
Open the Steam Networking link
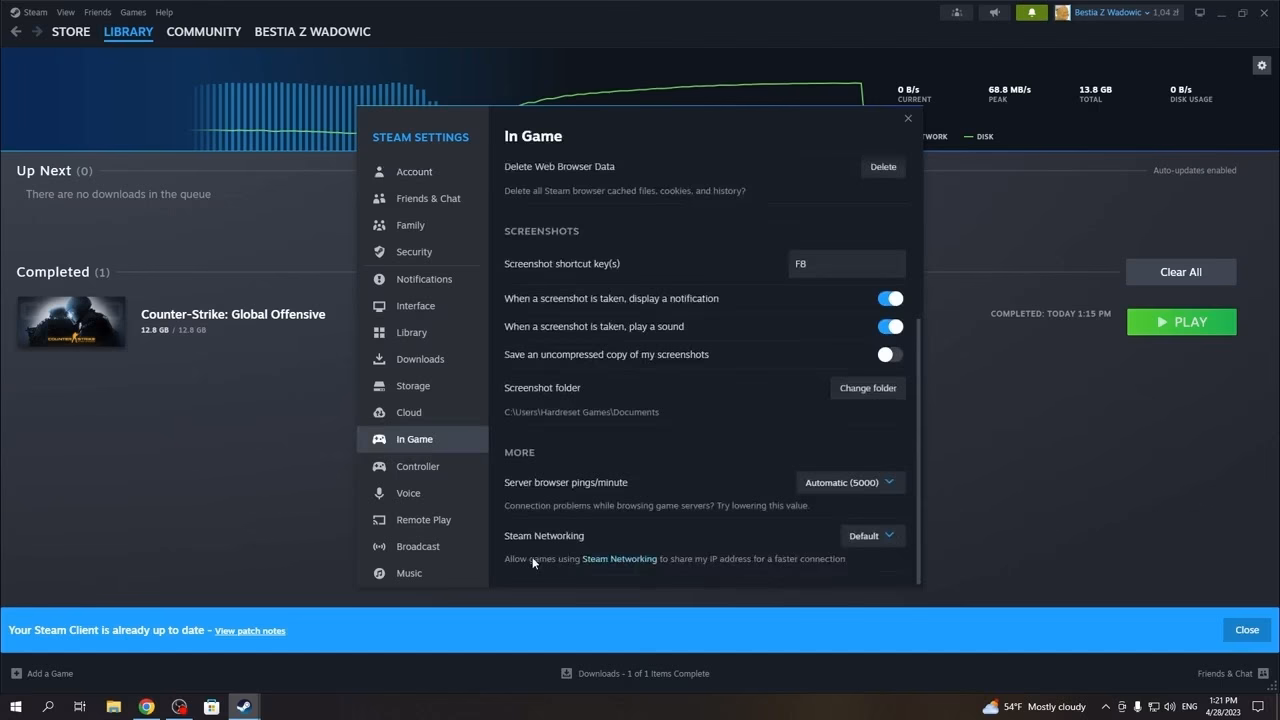coord(620,559)
